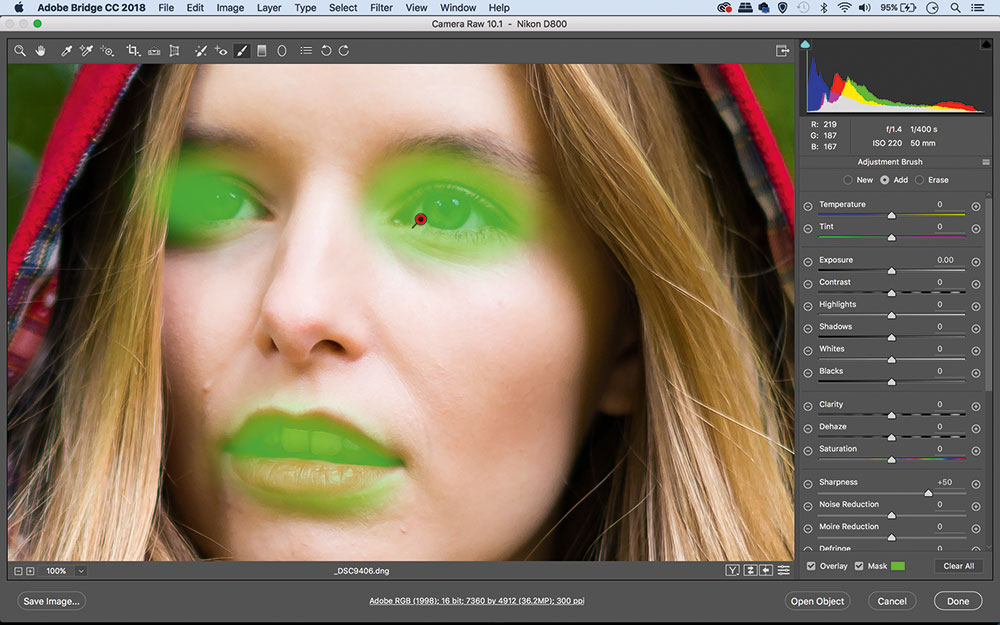Click the Bluetooth menu bar icon
Image resolution: width=1000 pixels, height=625 pixels.
823,8
